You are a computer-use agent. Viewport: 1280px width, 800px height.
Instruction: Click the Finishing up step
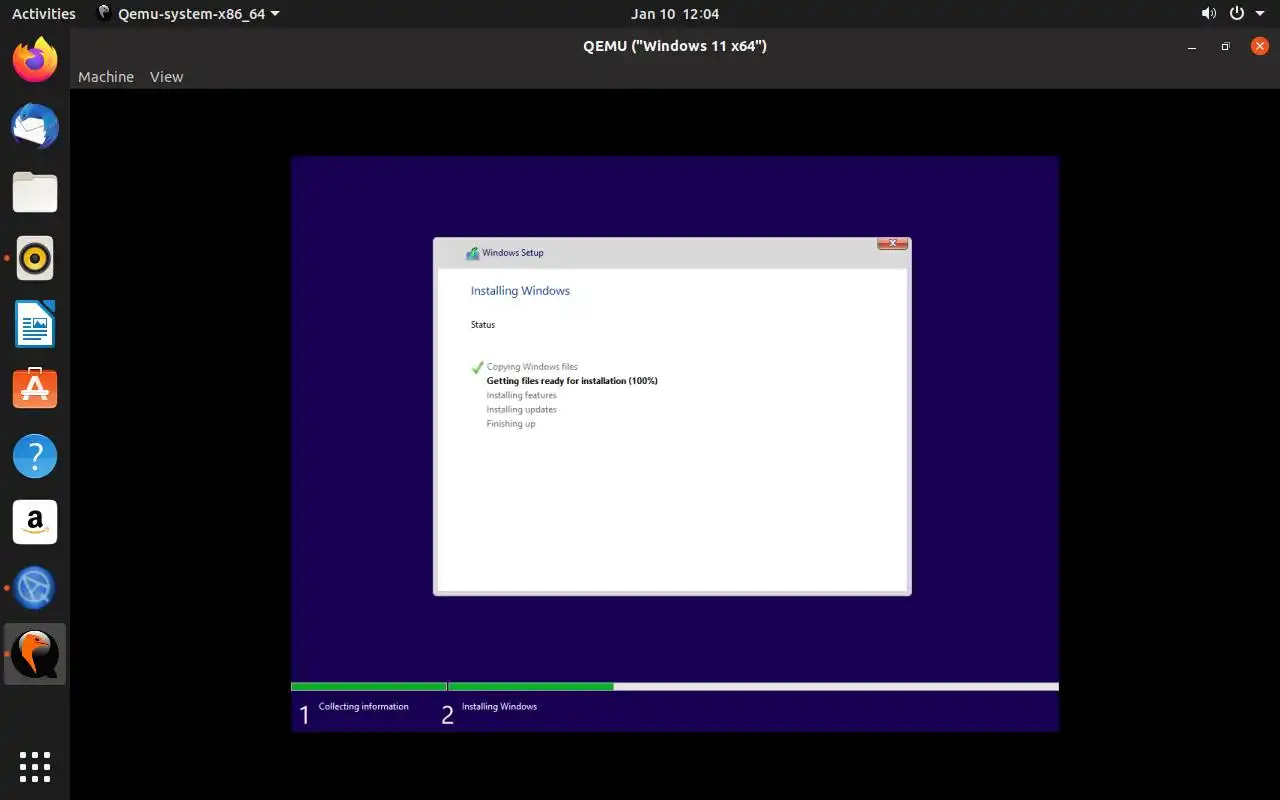[x=510, y=424]
